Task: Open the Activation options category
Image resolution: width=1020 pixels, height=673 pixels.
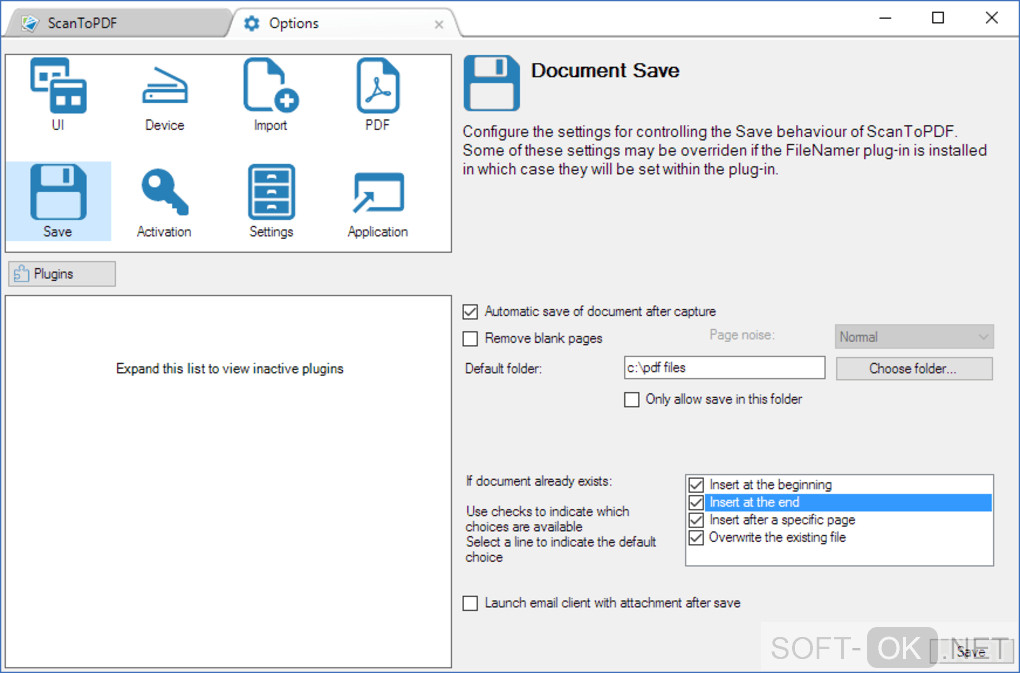Action: 164,202
